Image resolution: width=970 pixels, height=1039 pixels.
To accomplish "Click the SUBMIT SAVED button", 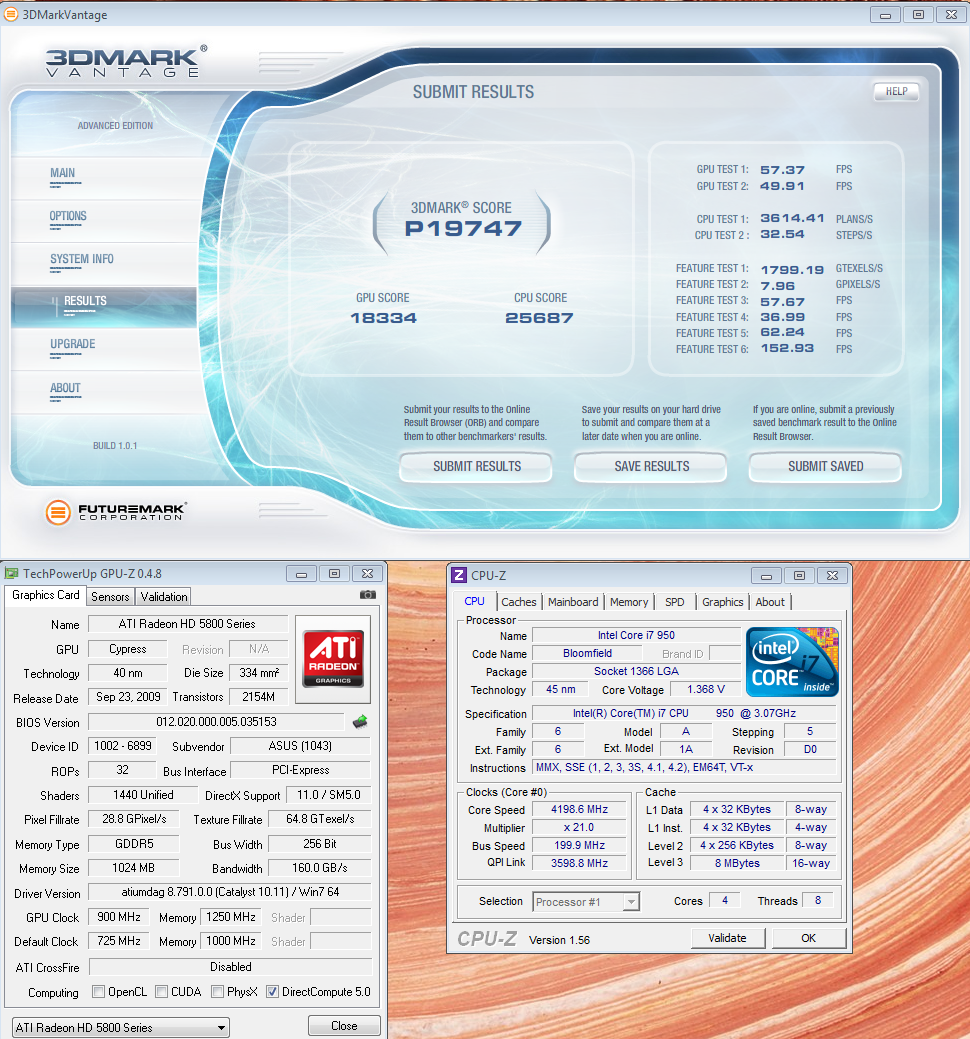I will [826, 466].
